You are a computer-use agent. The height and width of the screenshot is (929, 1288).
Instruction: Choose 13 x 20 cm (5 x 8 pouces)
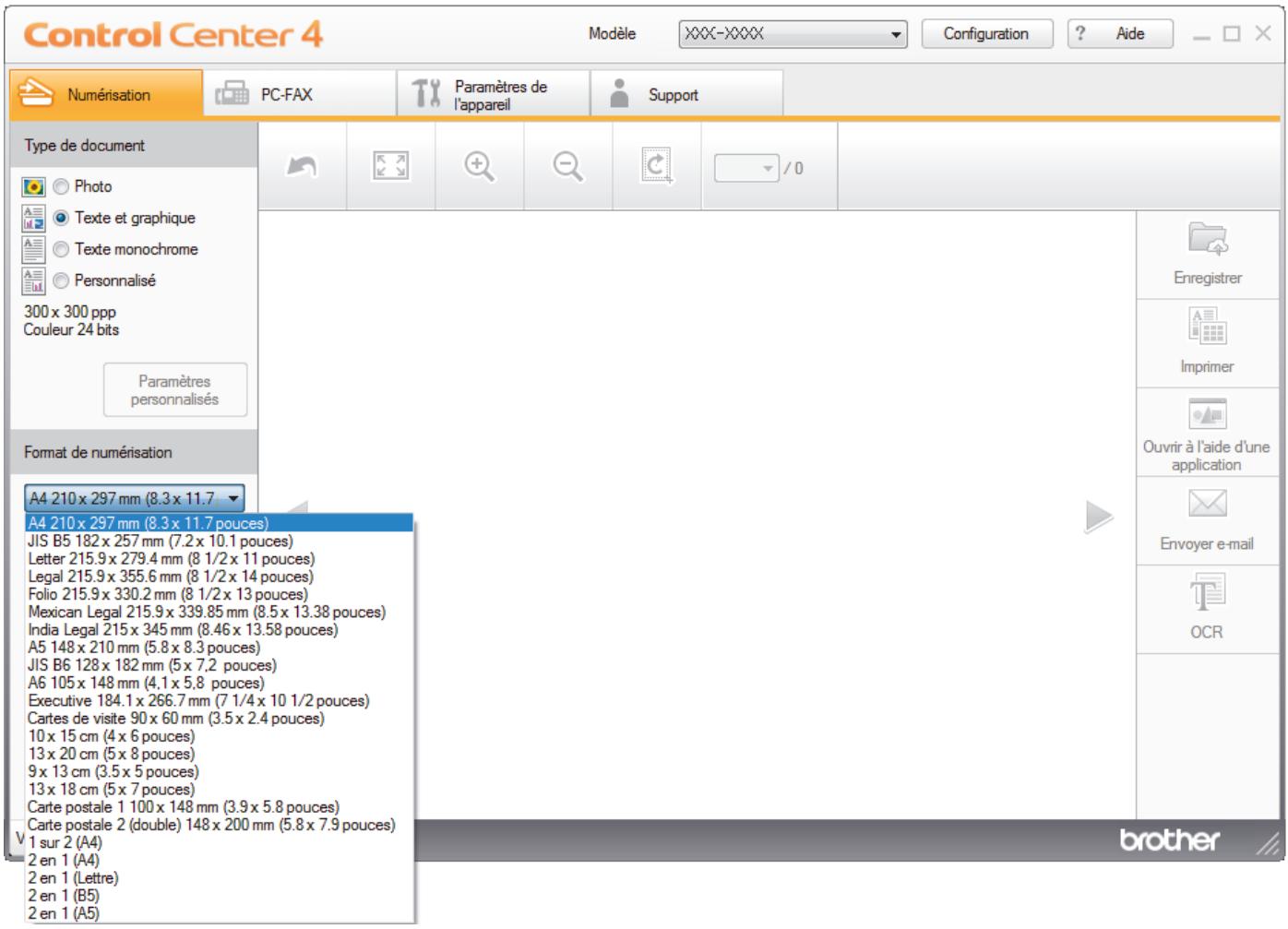[x=220, y=754]
